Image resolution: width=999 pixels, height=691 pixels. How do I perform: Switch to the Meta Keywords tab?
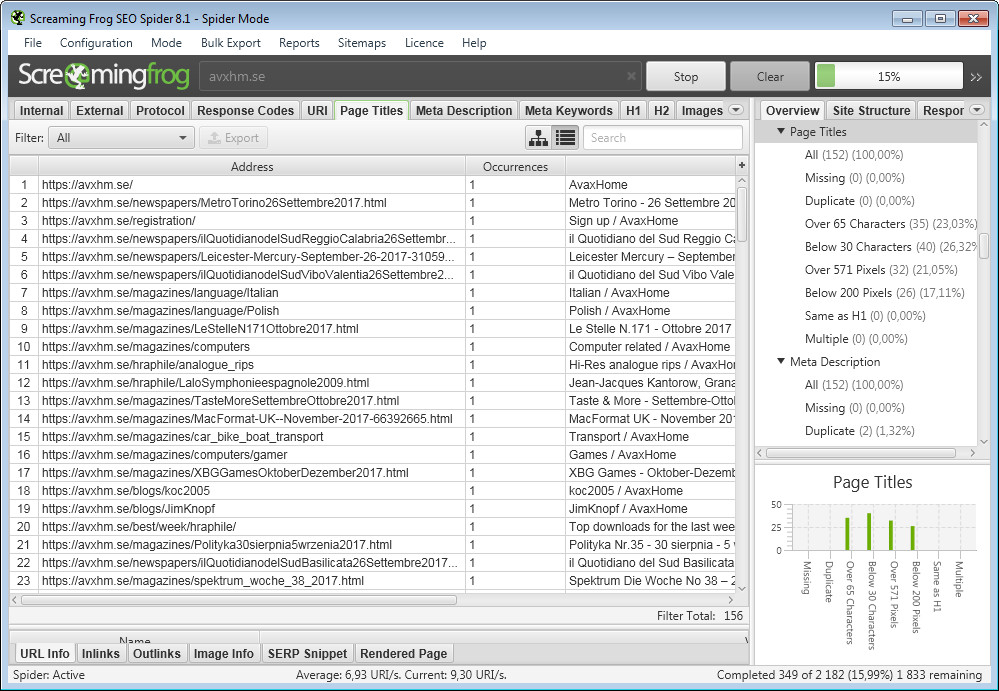(568, 110)
